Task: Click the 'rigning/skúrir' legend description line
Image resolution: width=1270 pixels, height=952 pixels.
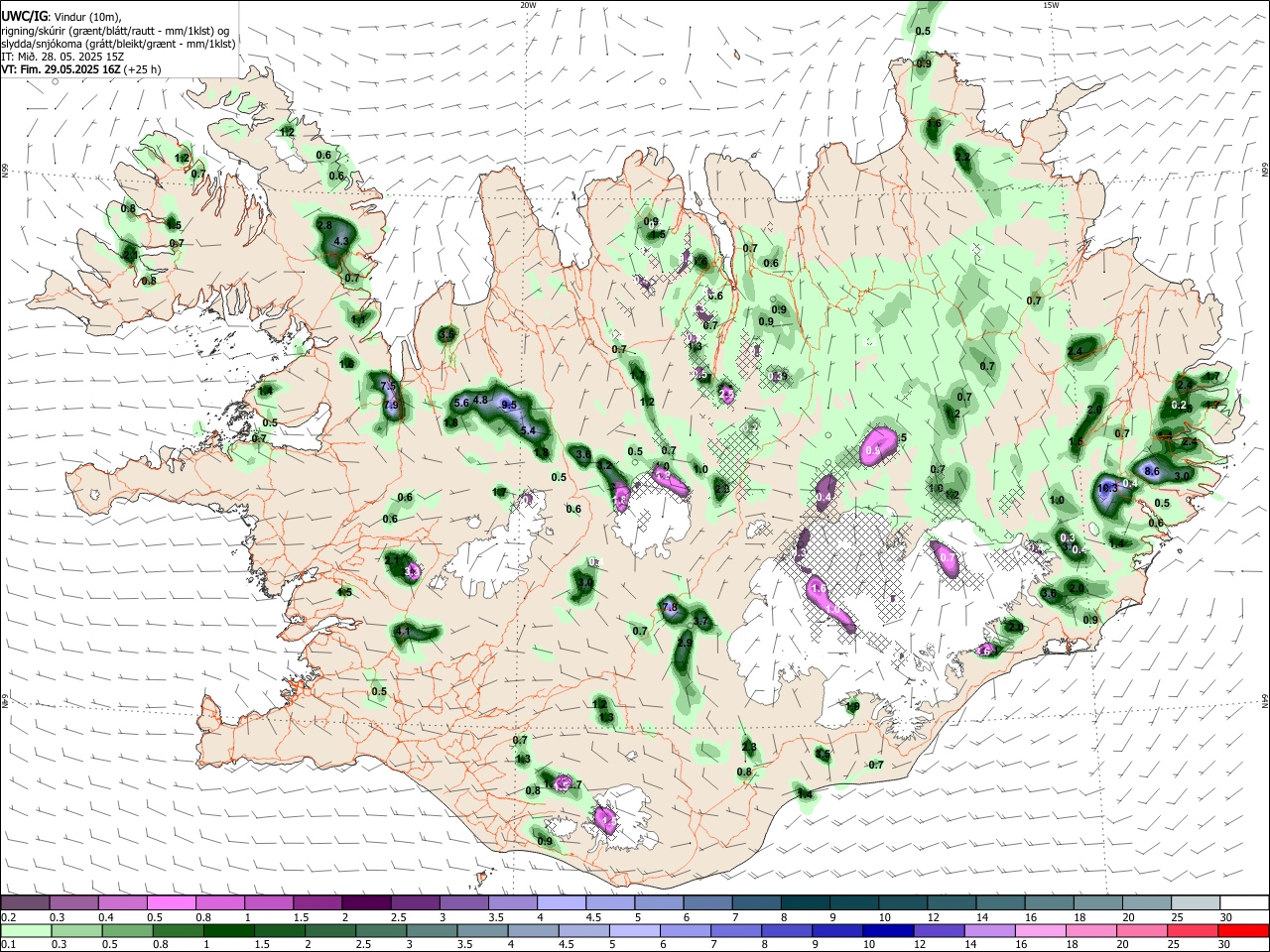Action: 114,30
